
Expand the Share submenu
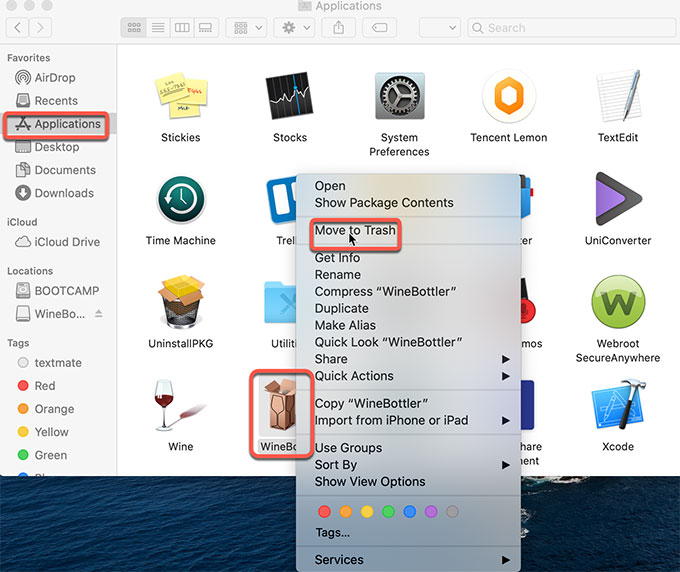(409, 359)
